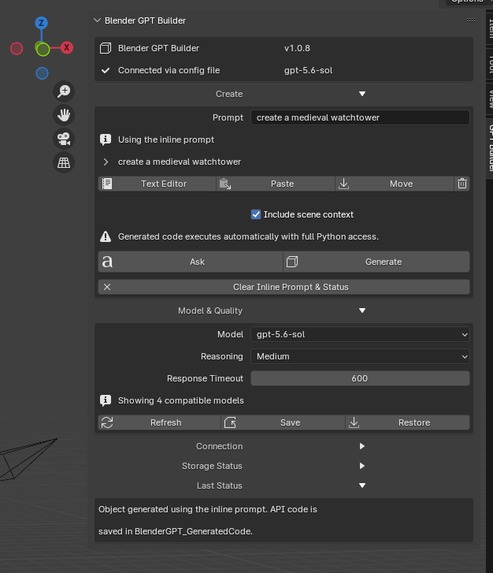Expand the Connection section

362,446
